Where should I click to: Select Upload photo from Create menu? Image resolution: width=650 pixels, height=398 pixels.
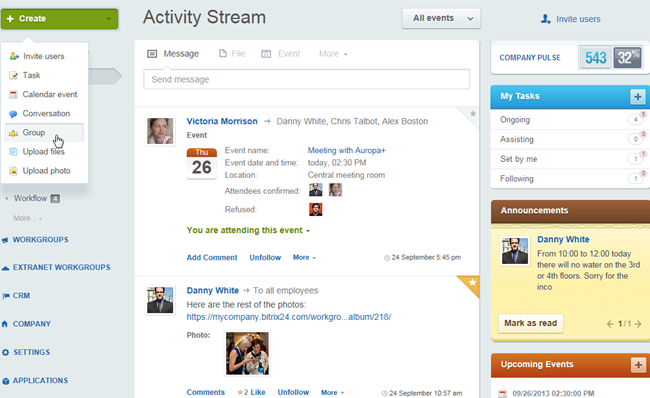(44, 171)
